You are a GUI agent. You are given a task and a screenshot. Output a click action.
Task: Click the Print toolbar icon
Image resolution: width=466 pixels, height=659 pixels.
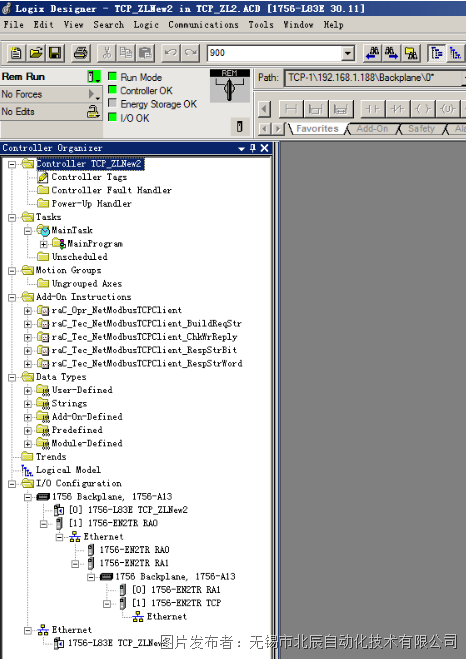click(x=80, y=53)
